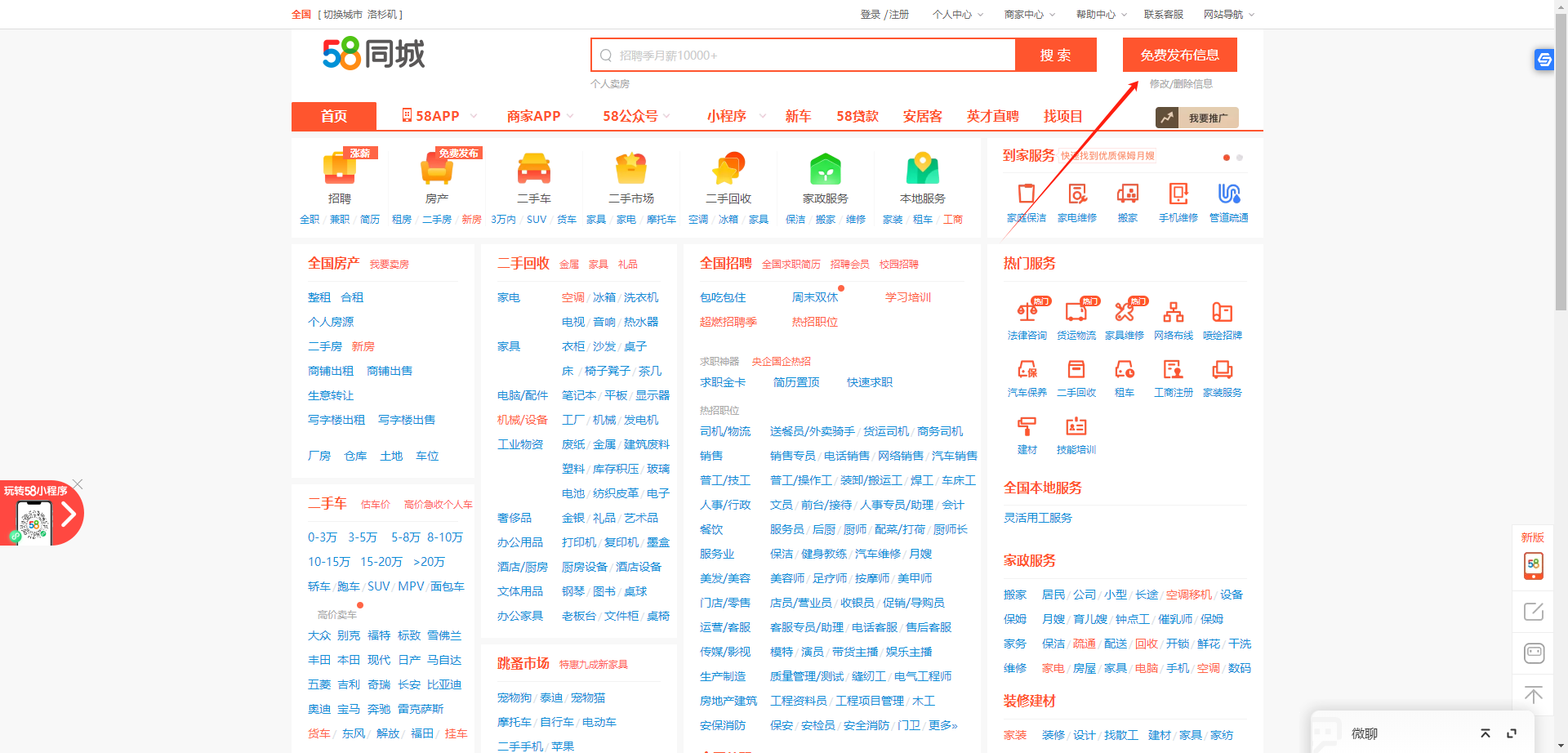Image resolution: width=1568 pixels, height=753 pixels.
Task: Select 安居客 in the navigation menu
Action: (x=922, y=116)
